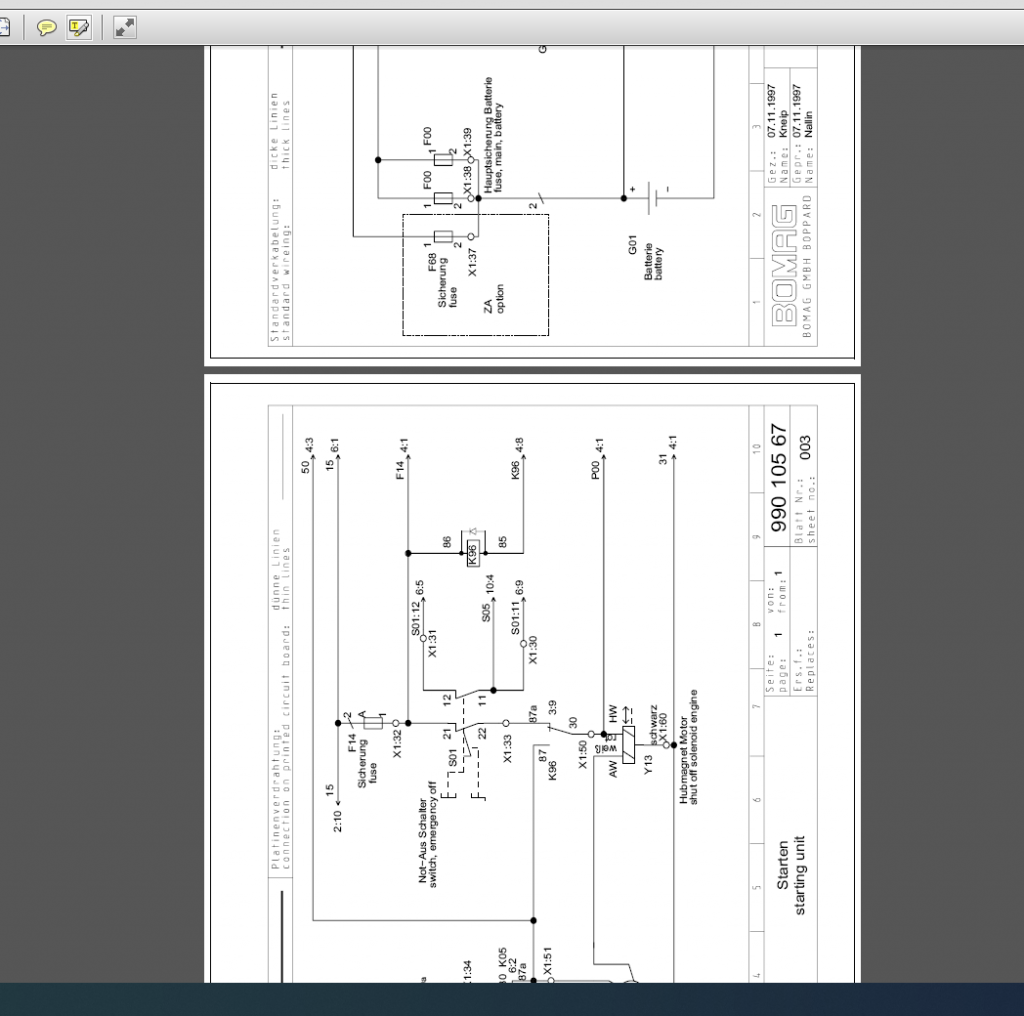Select the dashed ZA option box

[475, 272]
